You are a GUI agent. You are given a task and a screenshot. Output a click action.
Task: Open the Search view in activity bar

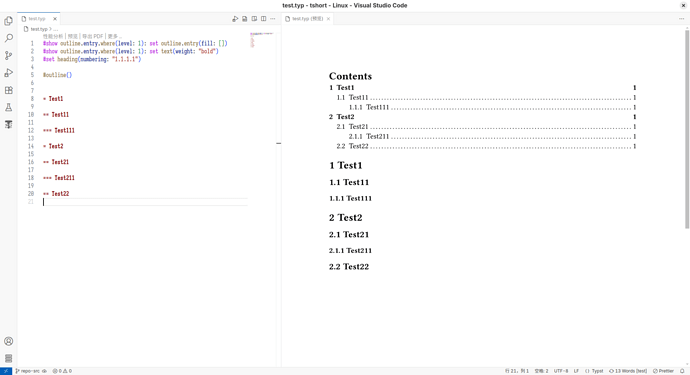point(8,38)
